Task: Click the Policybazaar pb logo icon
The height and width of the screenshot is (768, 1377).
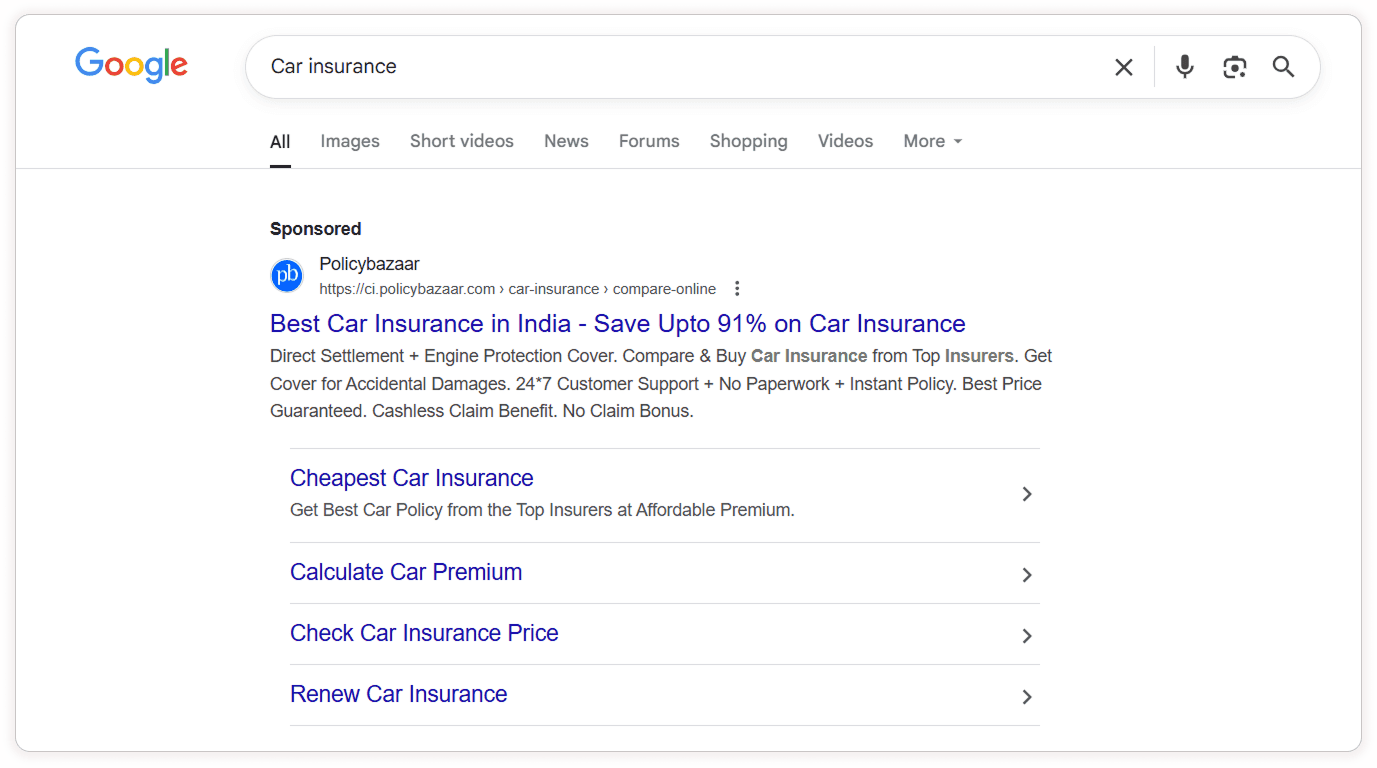Action: click(287, 275)
